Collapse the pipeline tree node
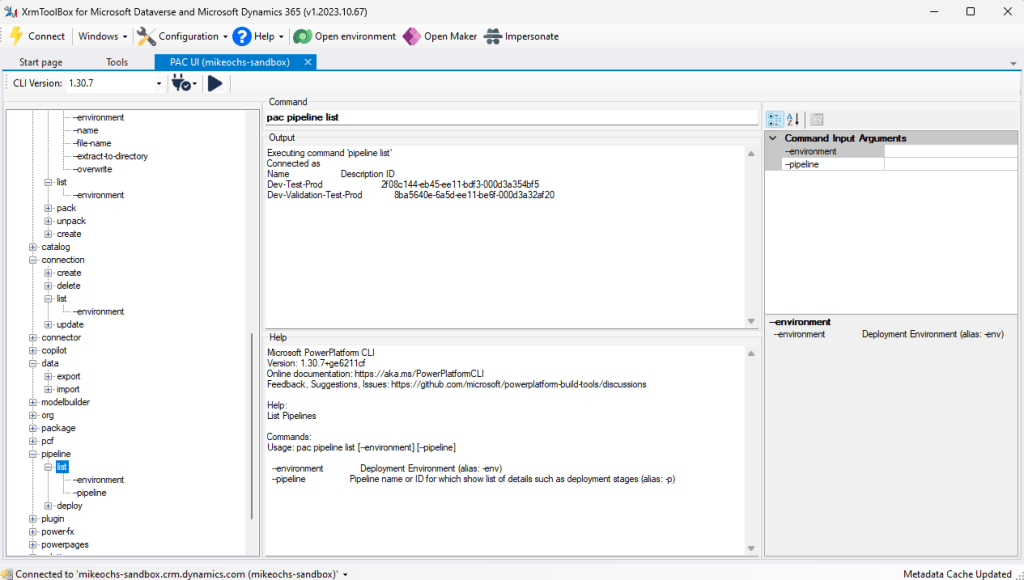The image size is (1024, 580). 33,454
